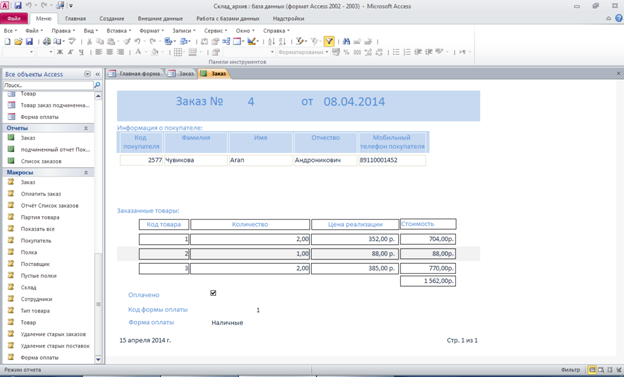Click the Sort descending icon
The image size is (624, 377).
(282, 41)
